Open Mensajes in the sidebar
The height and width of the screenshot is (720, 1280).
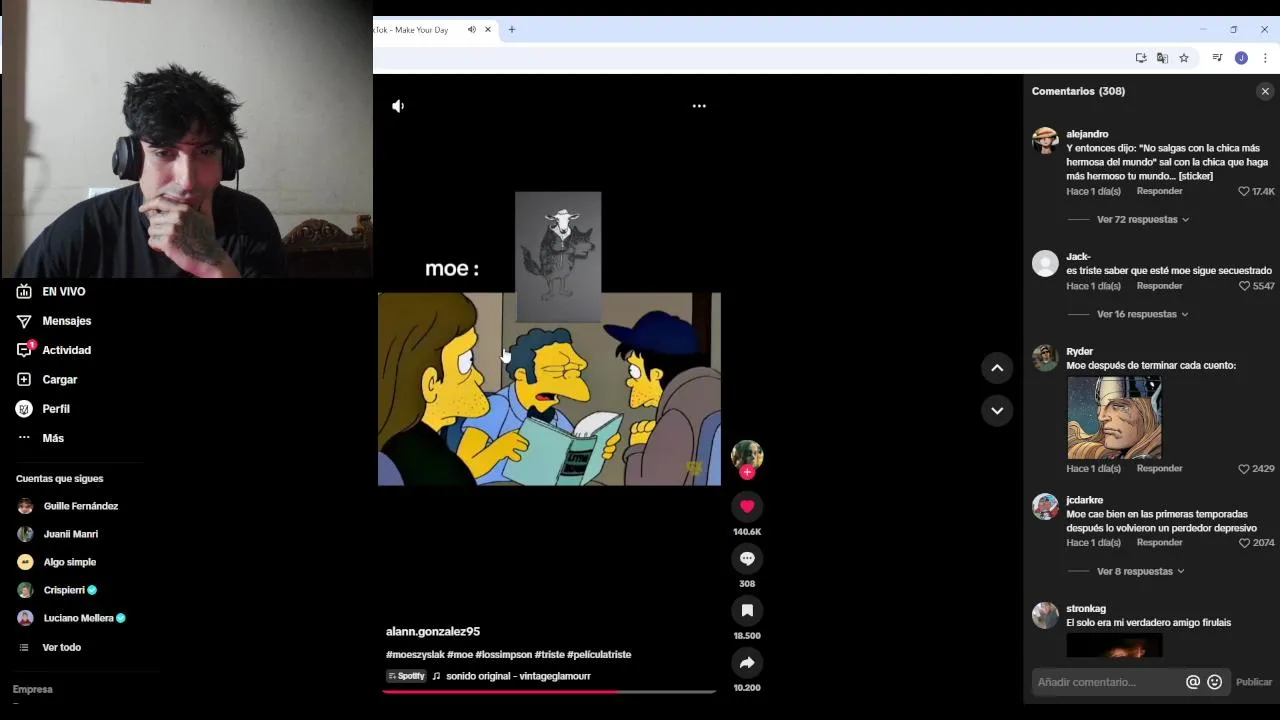[54, 321]
